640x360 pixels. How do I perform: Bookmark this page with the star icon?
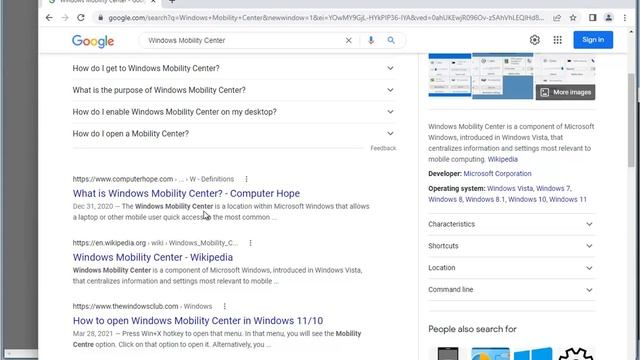[x=573, y=18]
